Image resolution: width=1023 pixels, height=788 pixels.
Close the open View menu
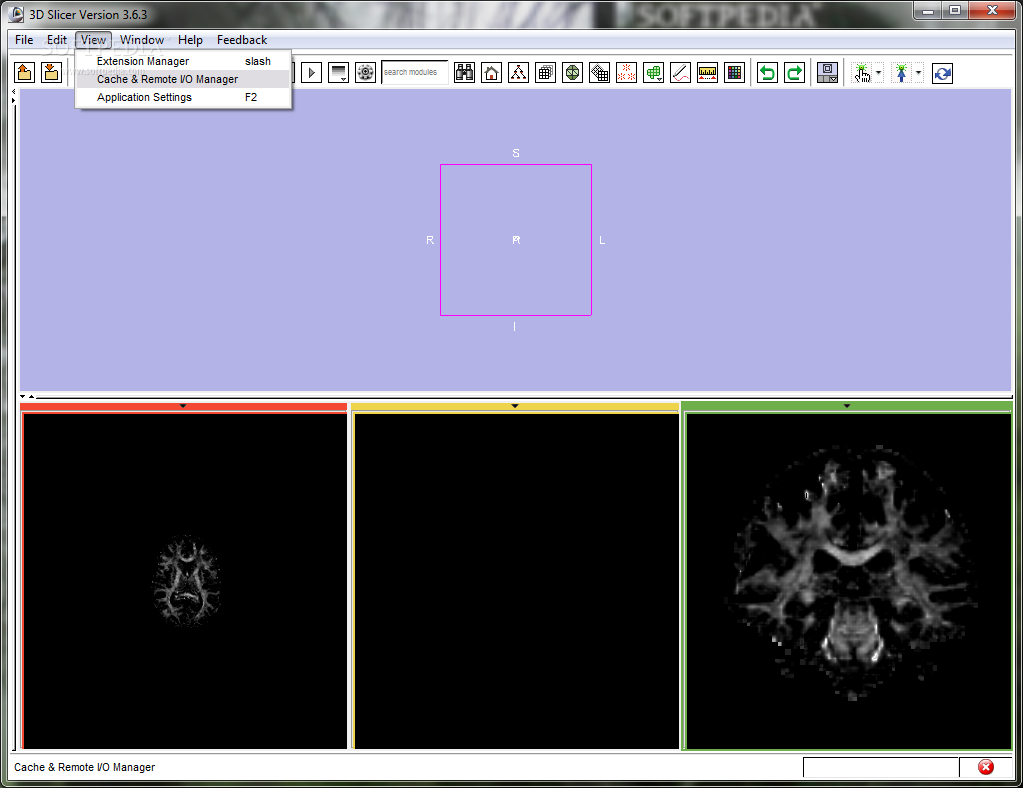point(93,40)
